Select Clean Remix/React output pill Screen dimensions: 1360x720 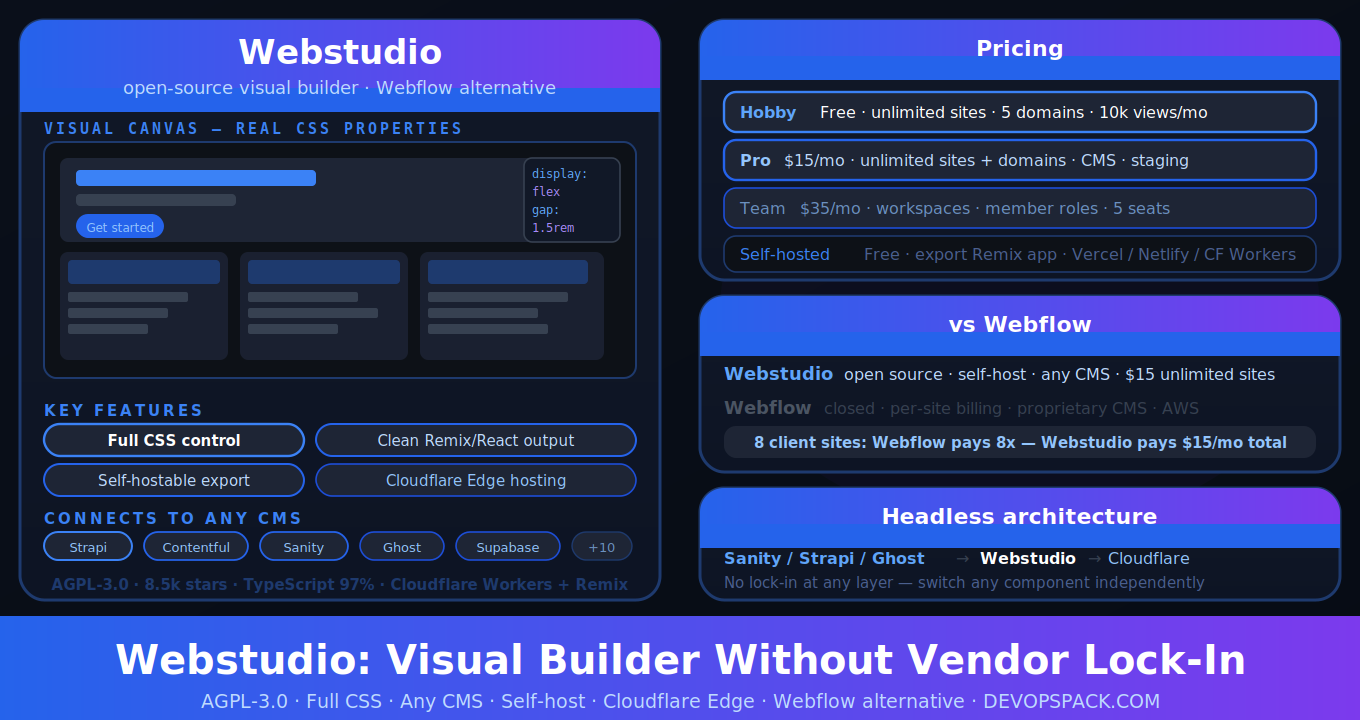pyautogui.click(x=476, y=440)
